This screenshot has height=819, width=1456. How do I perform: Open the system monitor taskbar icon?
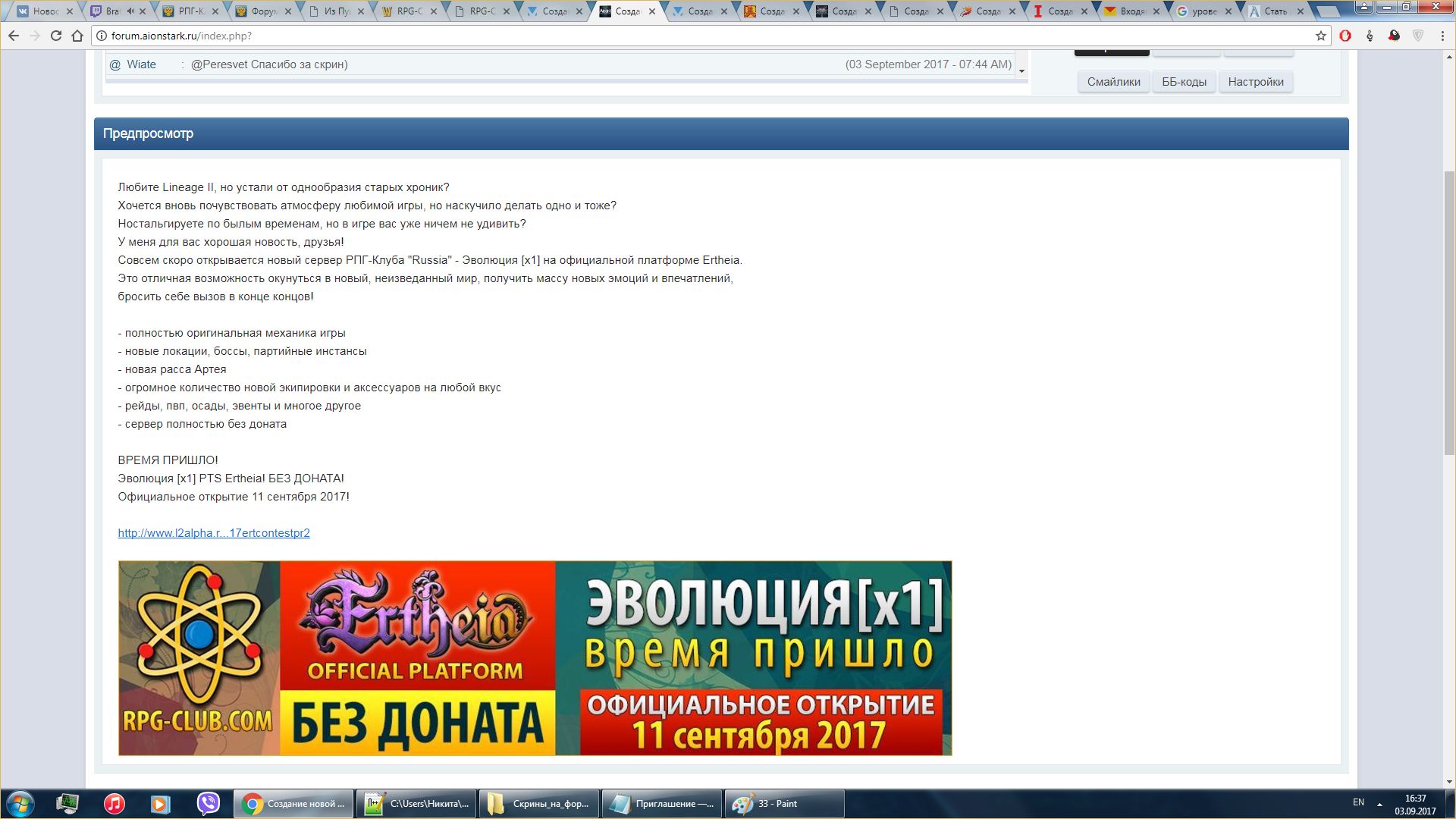67,804
